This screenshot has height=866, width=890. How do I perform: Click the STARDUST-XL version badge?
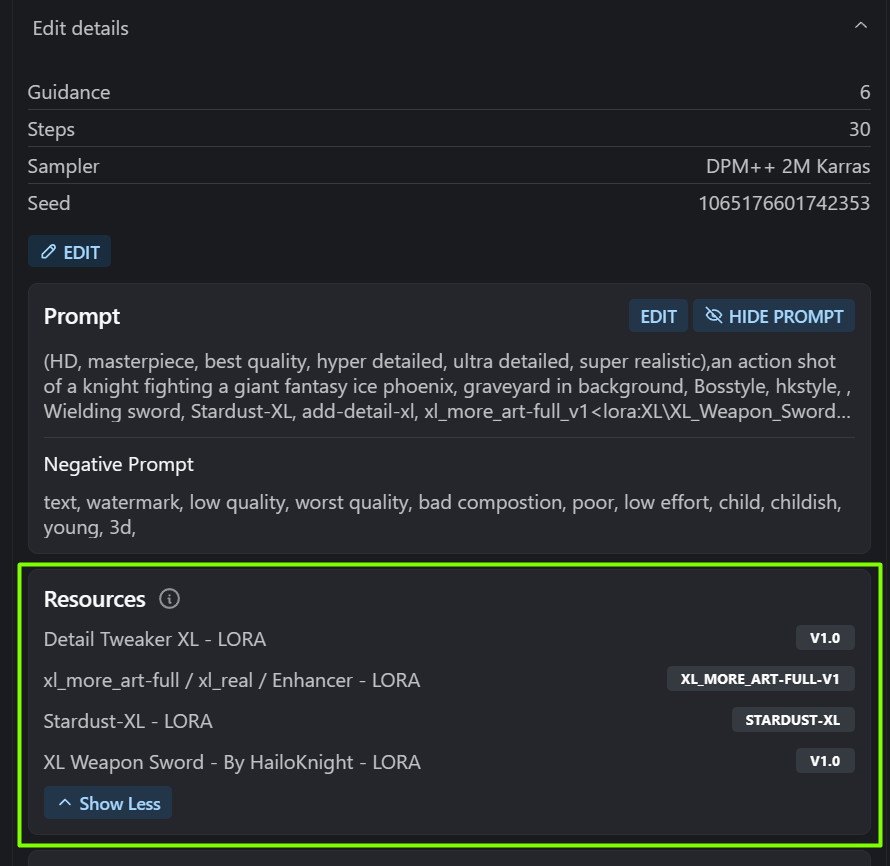[x=793, y=720]
